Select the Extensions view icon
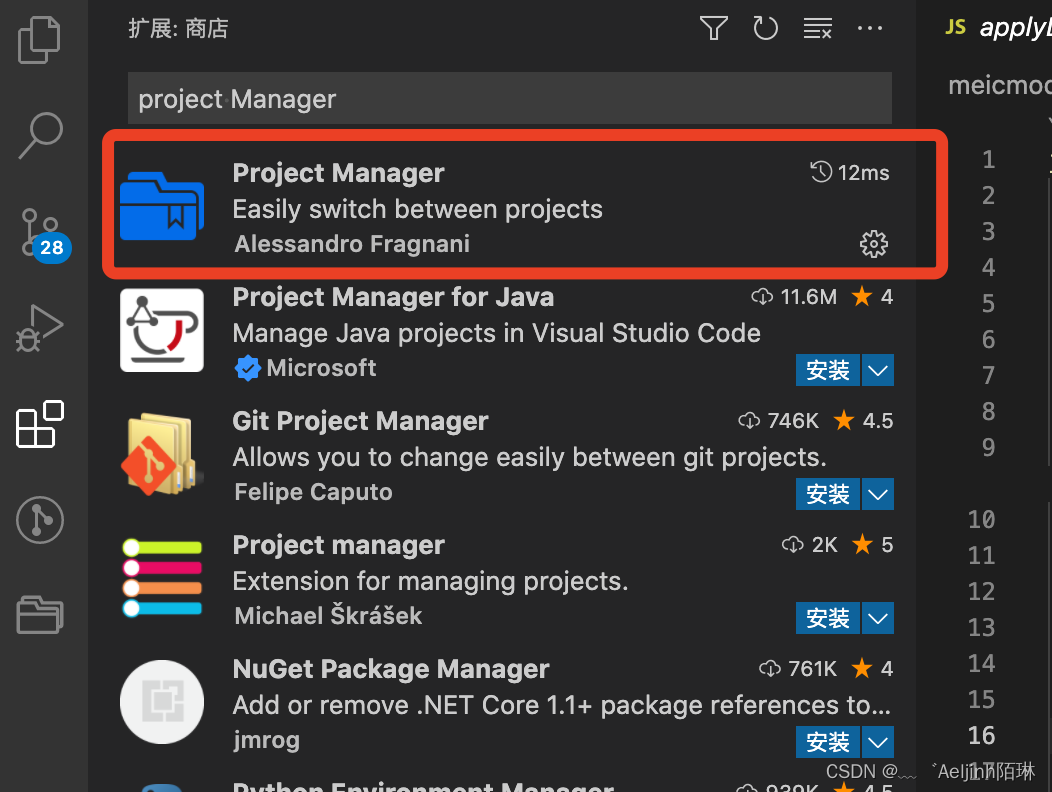 pyautogui.click(x=40, y=424)
